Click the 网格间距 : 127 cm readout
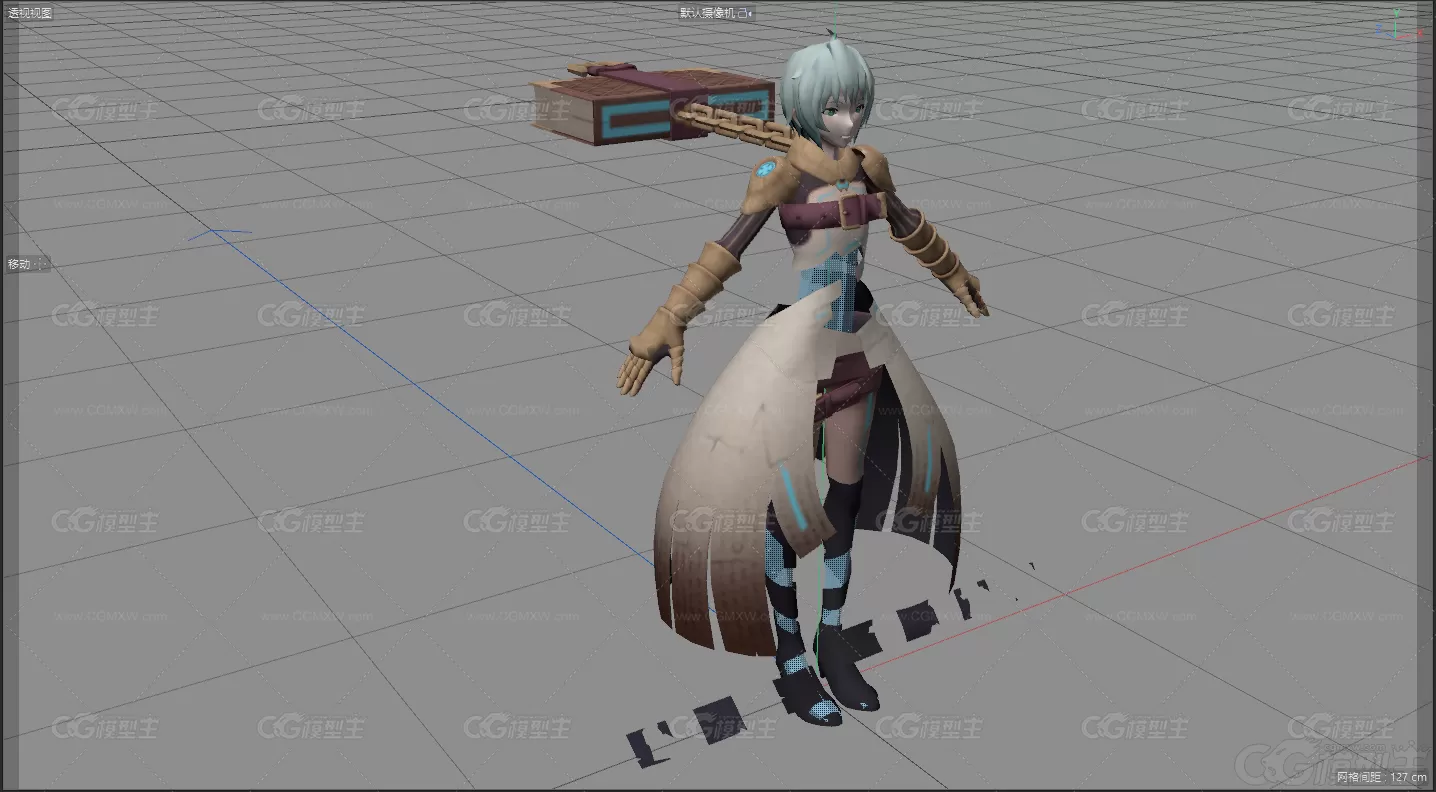The height and width of the screenshot is (792, 1436). 1382,777
